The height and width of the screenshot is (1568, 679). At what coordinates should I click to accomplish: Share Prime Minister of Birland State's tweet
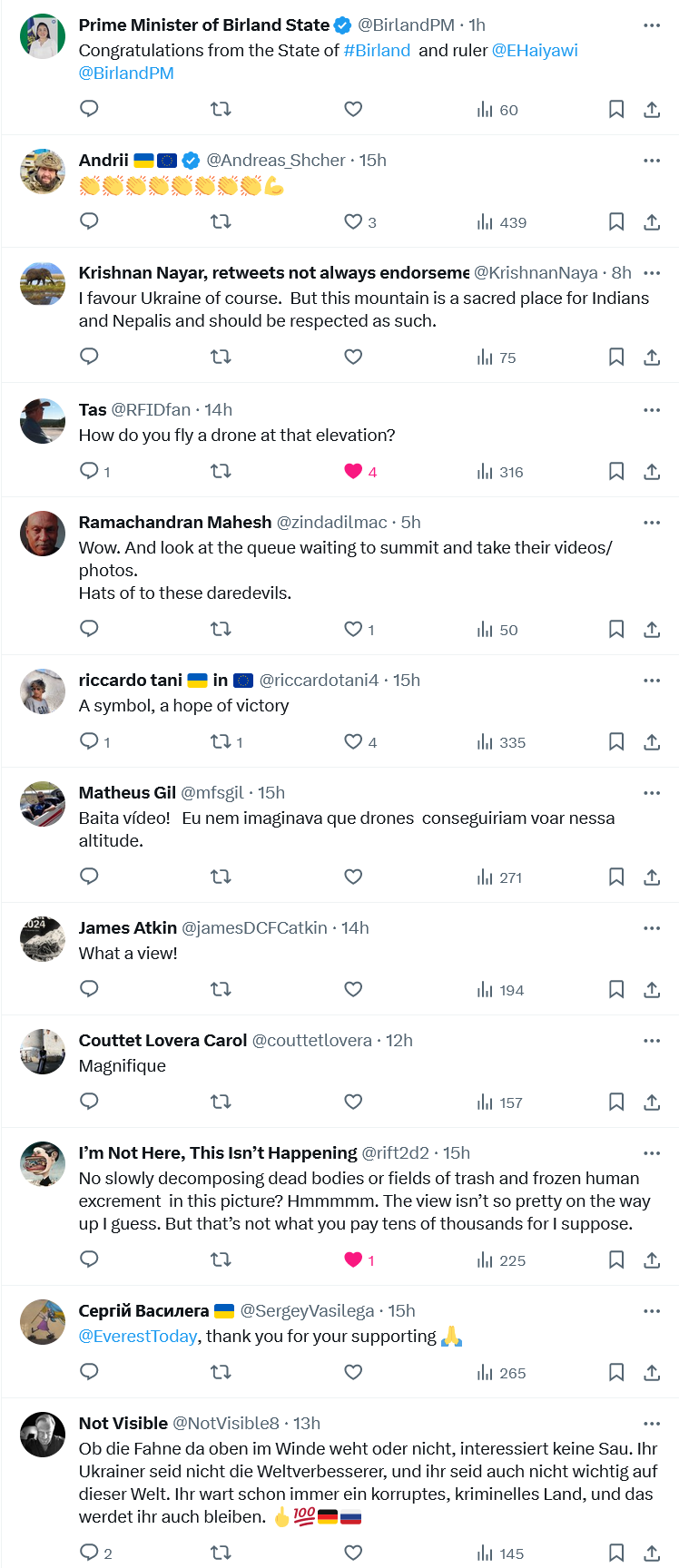(652, 110)
